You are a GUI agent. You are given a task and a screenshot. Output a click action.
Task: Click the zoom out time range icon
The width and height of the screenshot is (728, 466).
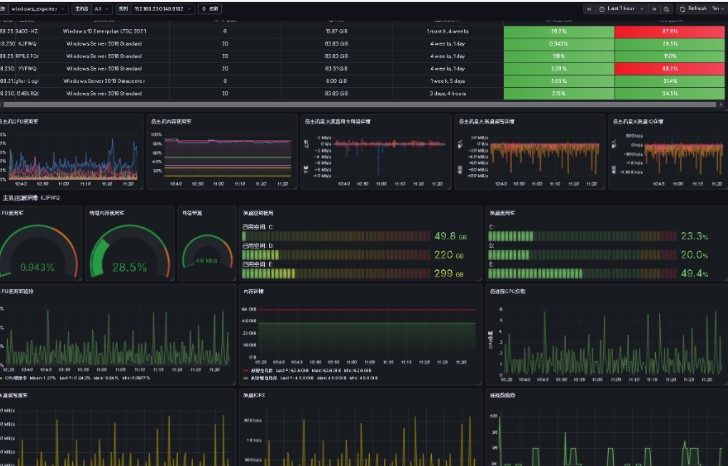[664, 8]
